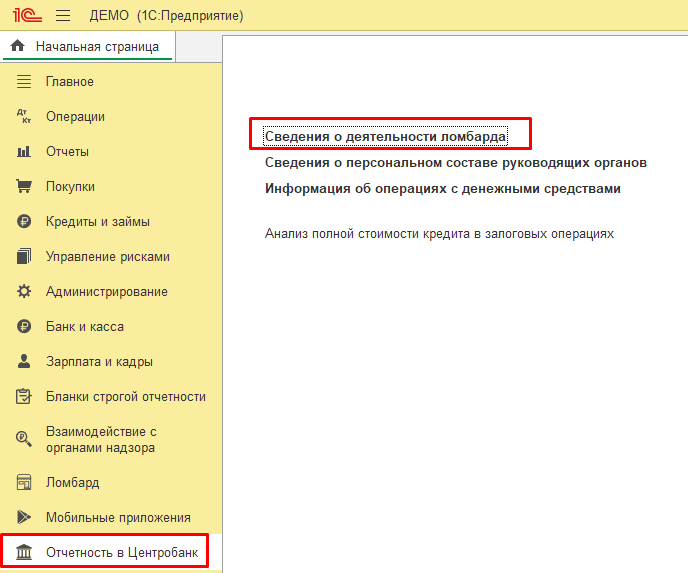Click the Отчетность в Центробанк bank icon
This screenshot has width=688, height=573.
pos(25,552)
